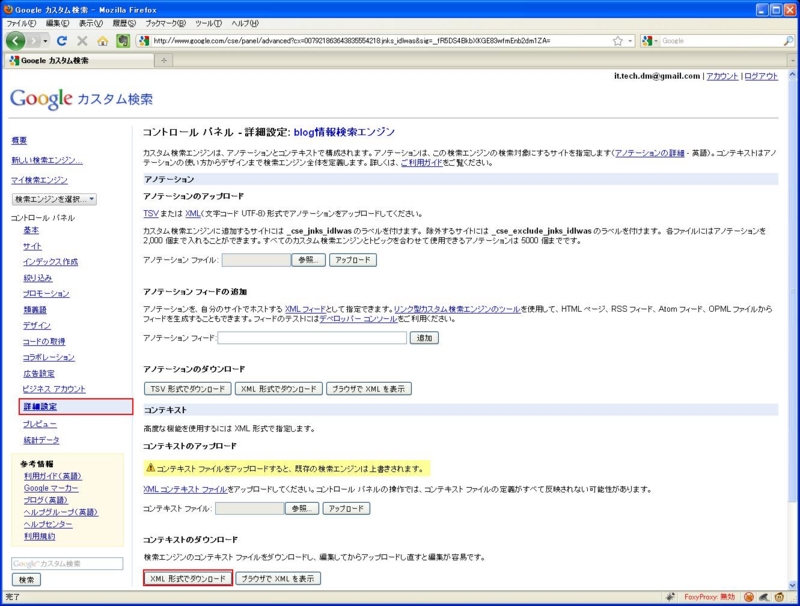Open the ブックマーク menu
Screen dimensions: 800x606
(x=165, y=23)
